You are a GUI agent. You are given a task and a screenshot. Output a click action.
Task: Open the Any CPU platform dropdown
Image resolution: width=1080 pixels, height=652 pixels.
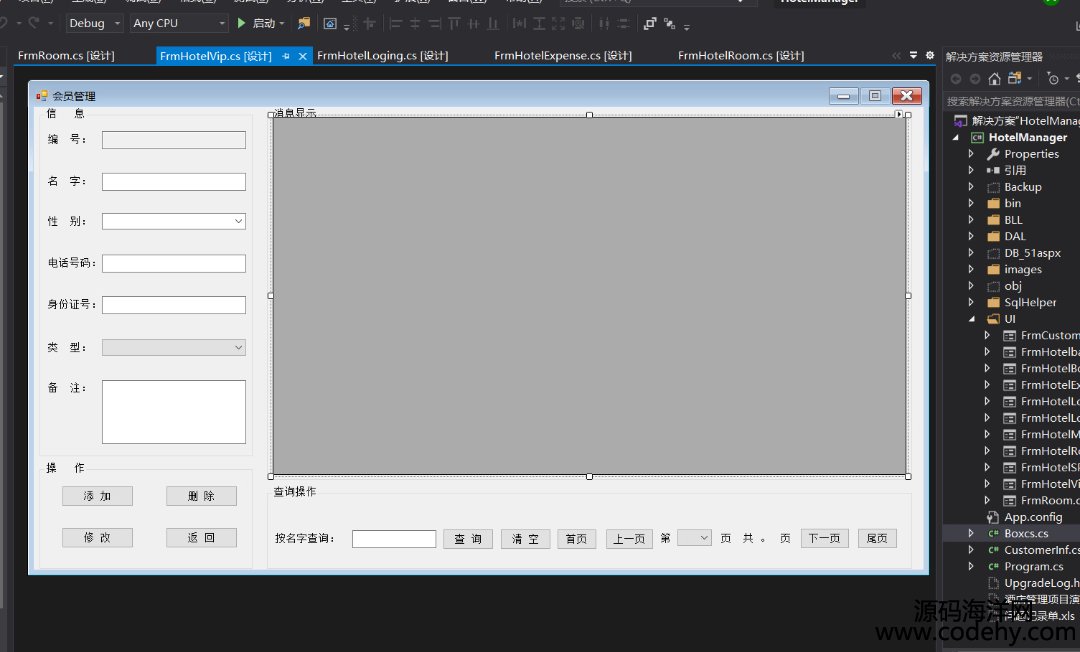[179, 23]
